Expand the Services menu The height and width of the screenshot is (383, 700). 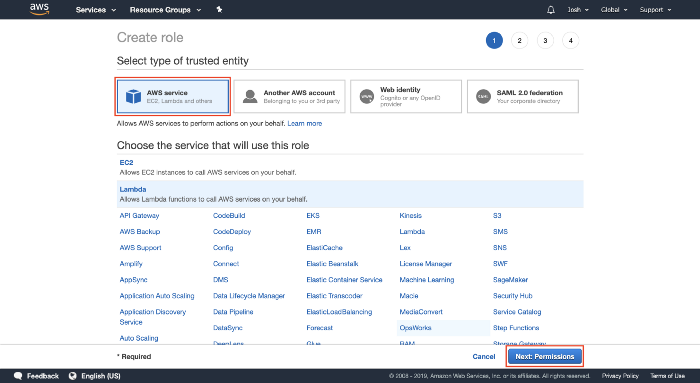click(96, 10)
